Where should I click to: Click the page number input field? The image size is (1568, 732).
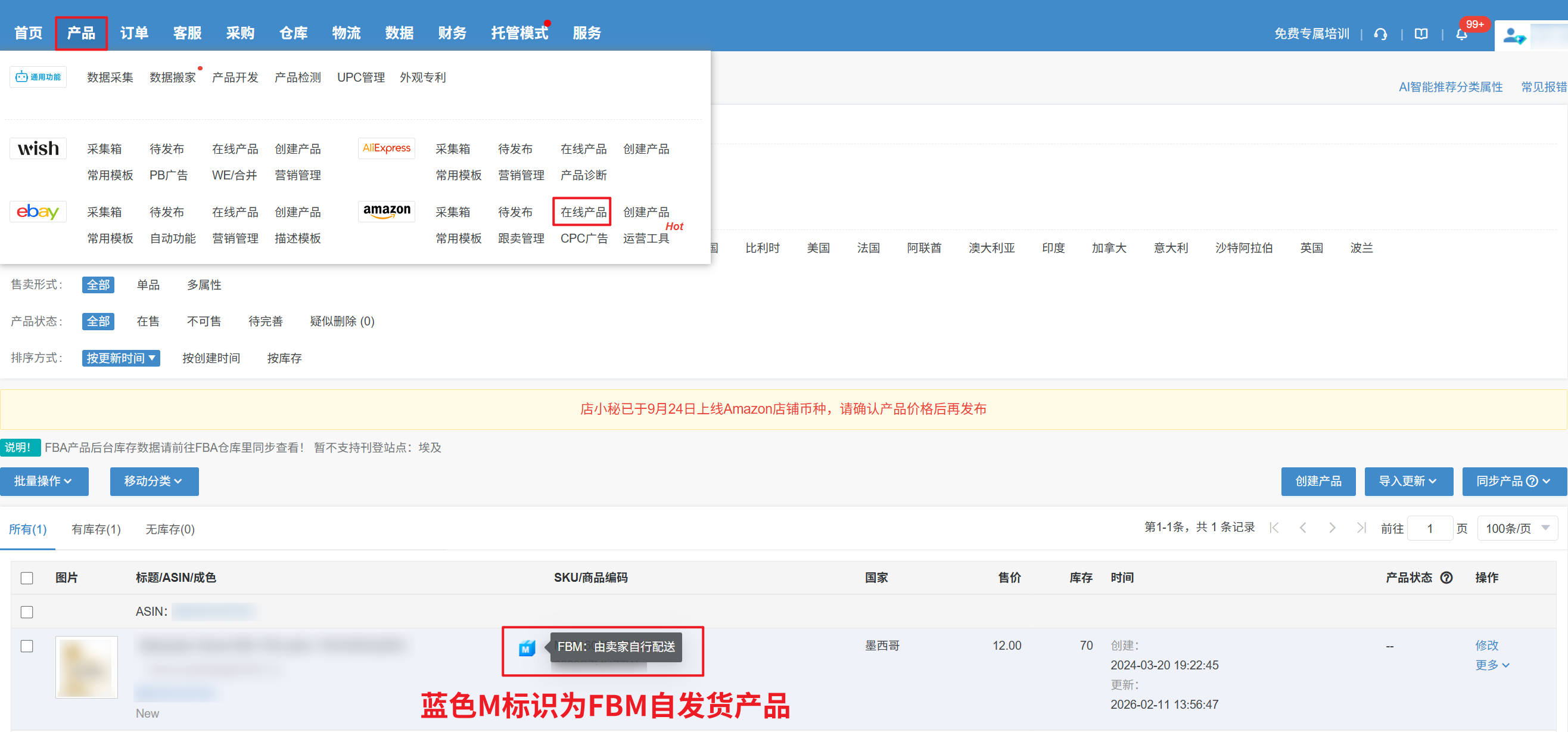[1430, 529]
